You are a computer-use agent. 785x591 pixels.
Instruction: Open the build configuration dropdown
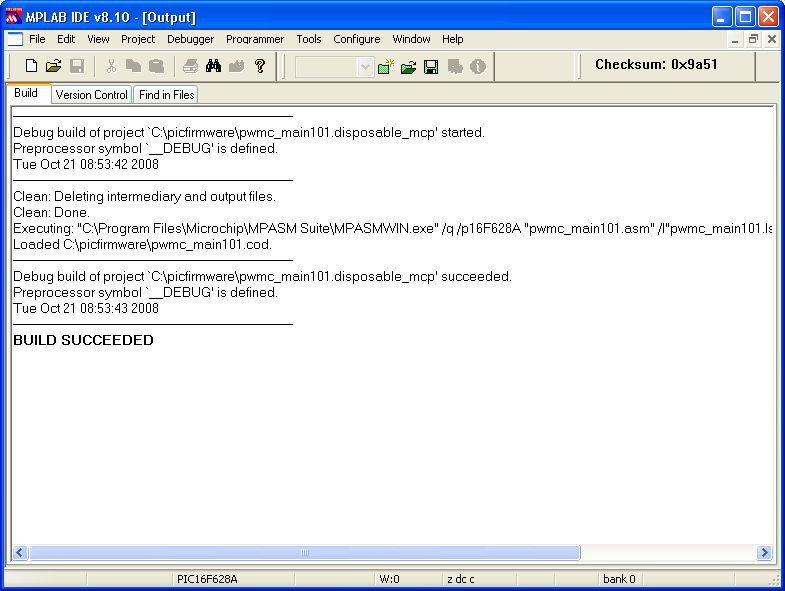365,67
